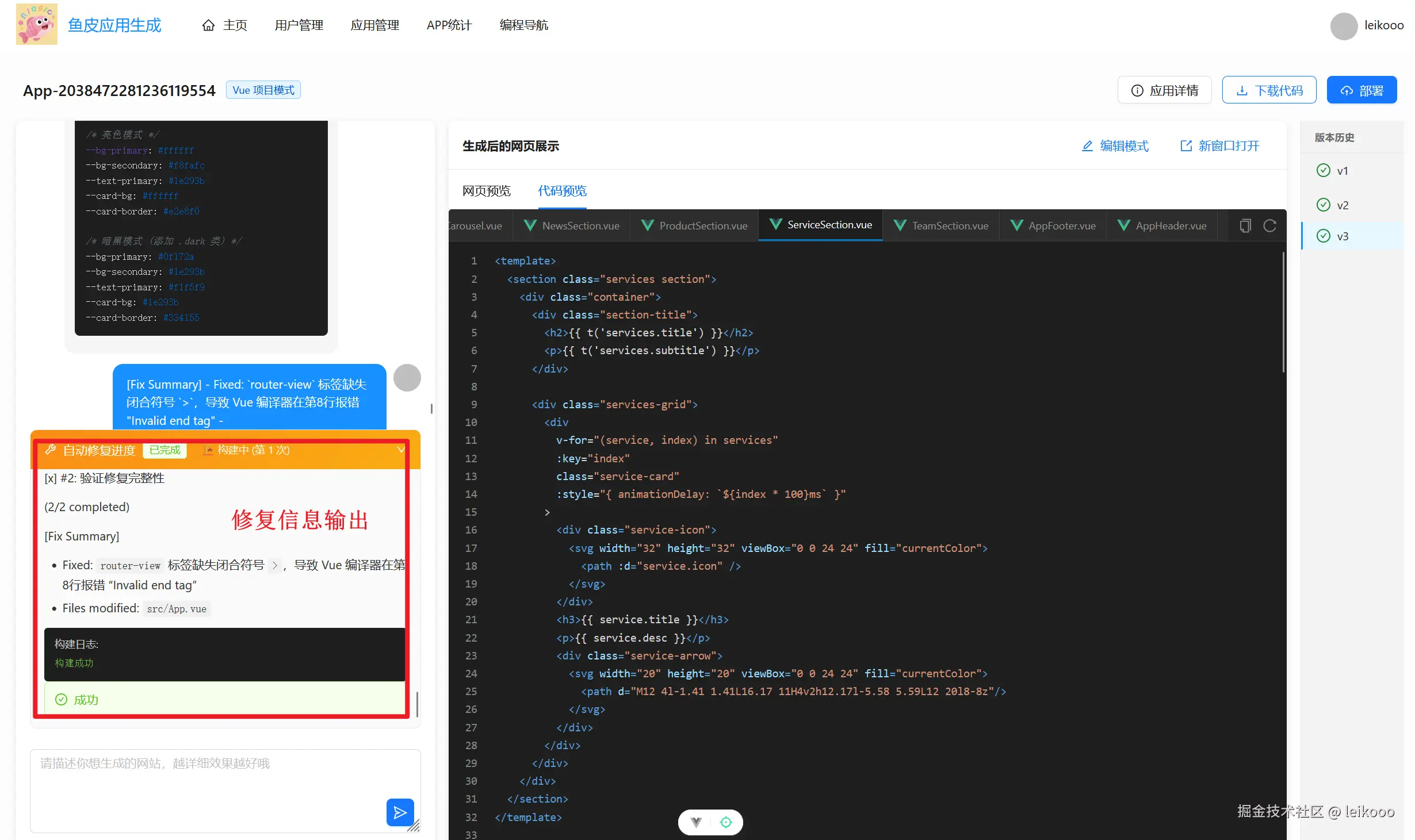The image size is (1415, 840).
Task: Select version v3 in history
Action: (1341, 236)
